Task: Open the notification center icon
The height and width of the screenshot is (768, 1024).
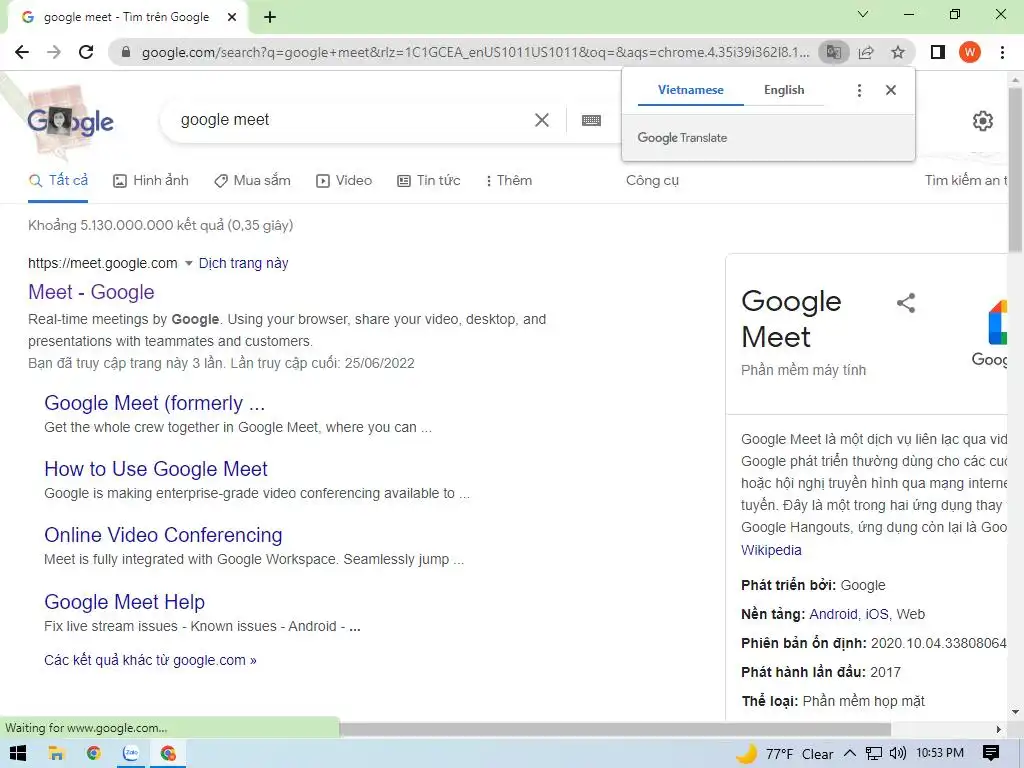Action: point(991,753)
